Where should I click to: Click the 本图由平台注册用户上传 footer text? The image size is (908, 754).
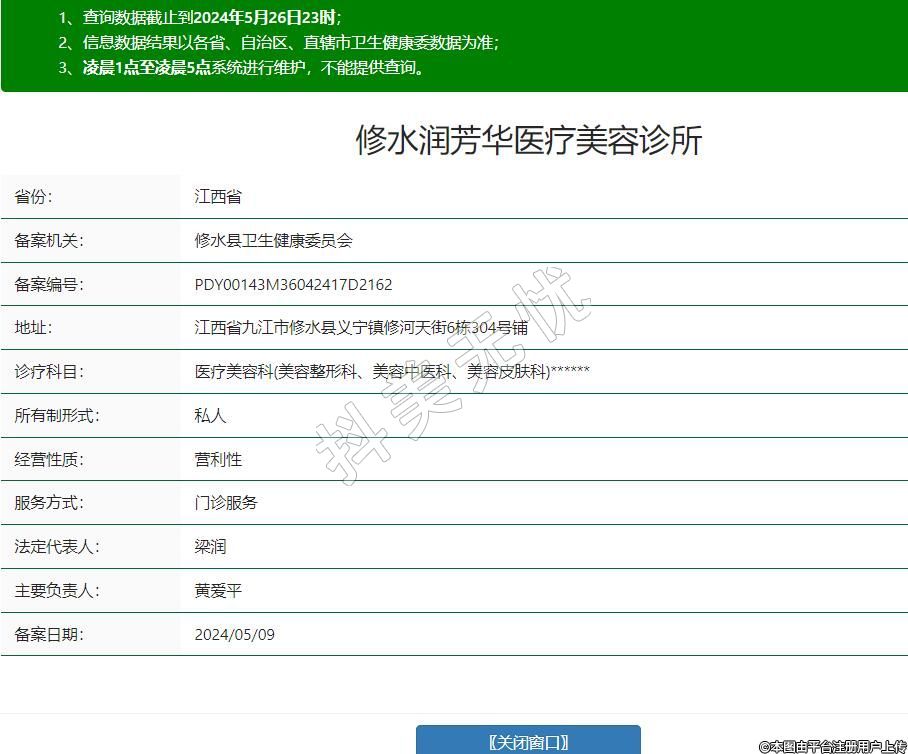point(832,746)
